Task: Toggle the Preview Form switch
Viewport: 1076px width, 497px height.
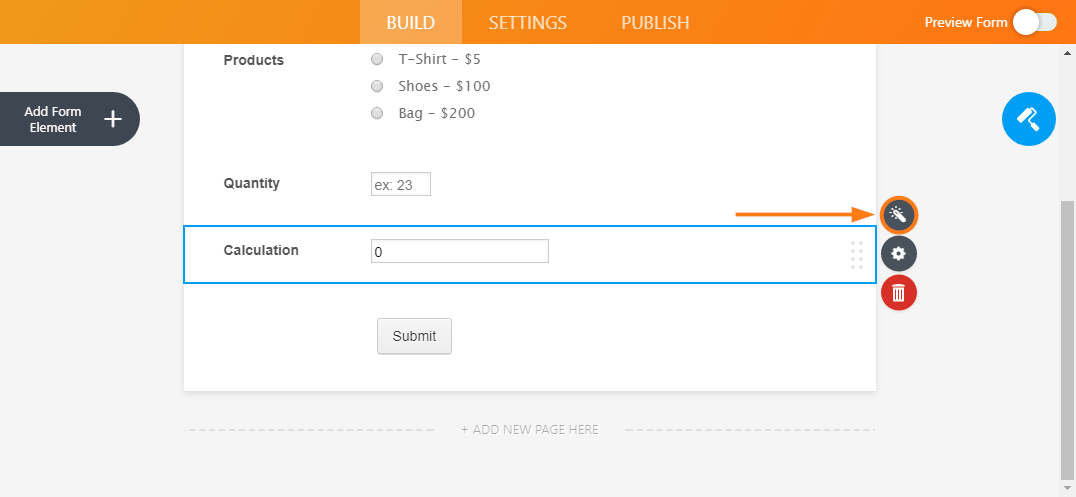Action: click(x=1034, y=22)
